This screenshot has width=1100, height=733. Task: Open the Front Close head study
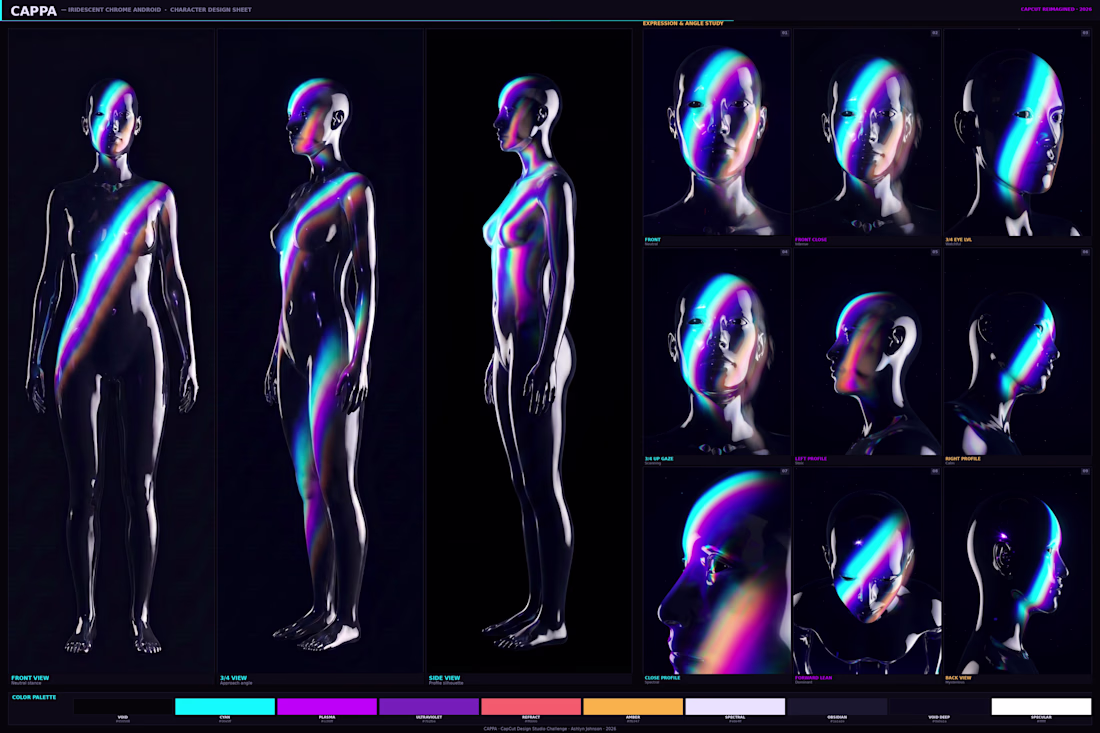[x=867, y=132]
